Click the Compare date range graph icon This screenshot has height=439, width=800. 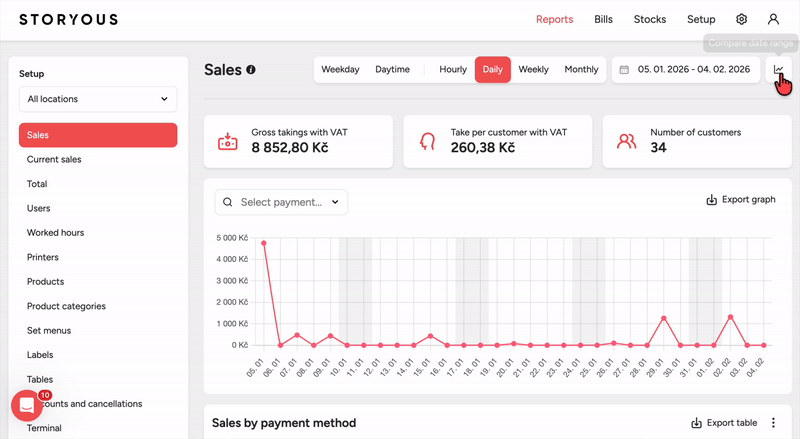pos(779,69)
